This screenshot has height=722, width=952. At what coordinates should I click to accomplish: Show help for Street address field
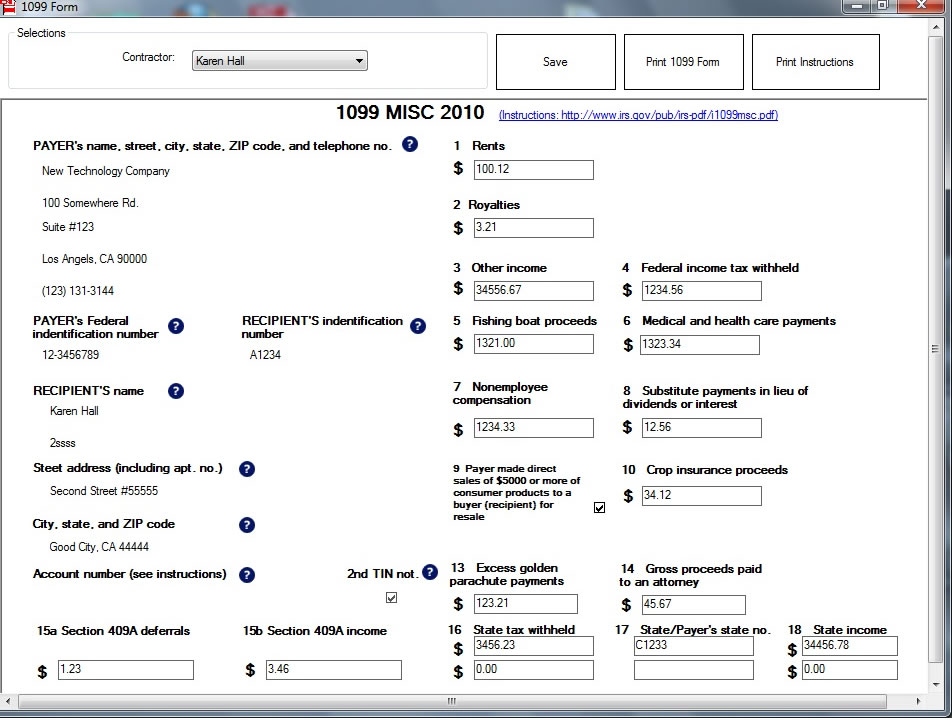tap(246, 469)
